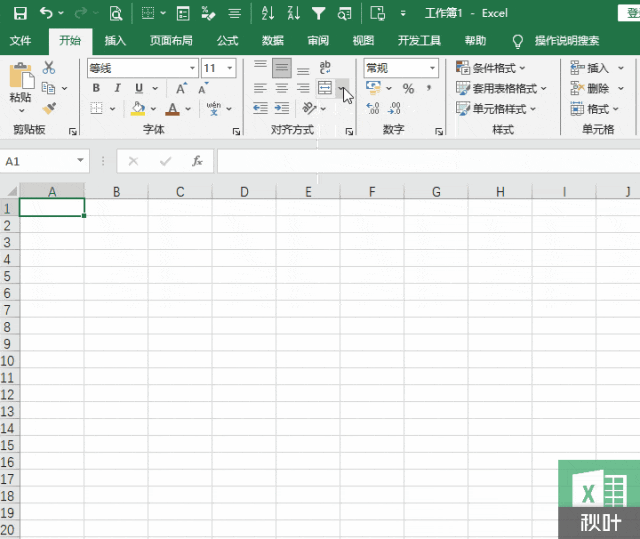Screen dimensions: 640x539
Task: Expand the font color dropdown arrow
Action: [x=188, y=109]
